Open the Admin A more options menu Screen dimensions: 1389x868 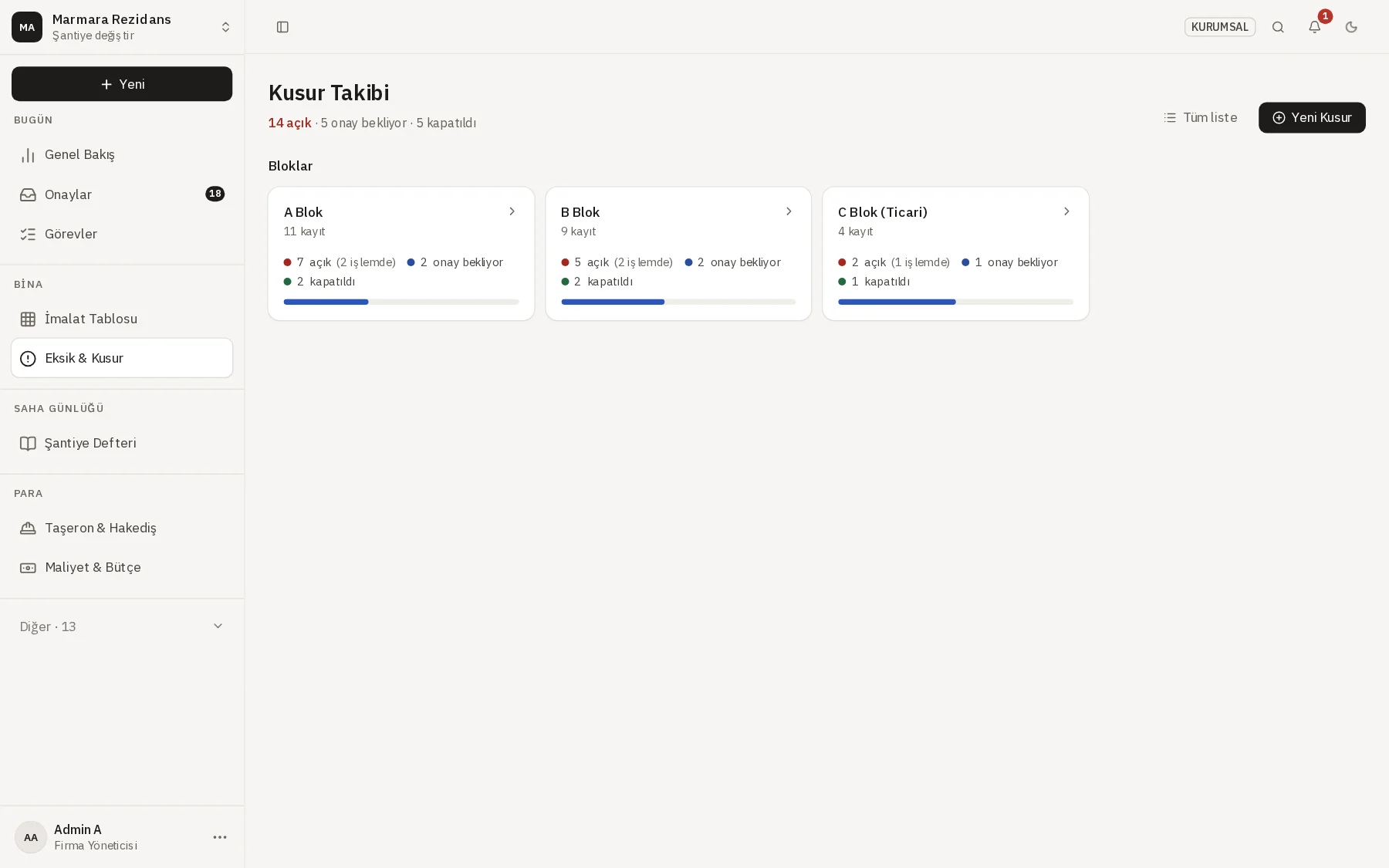220,837
